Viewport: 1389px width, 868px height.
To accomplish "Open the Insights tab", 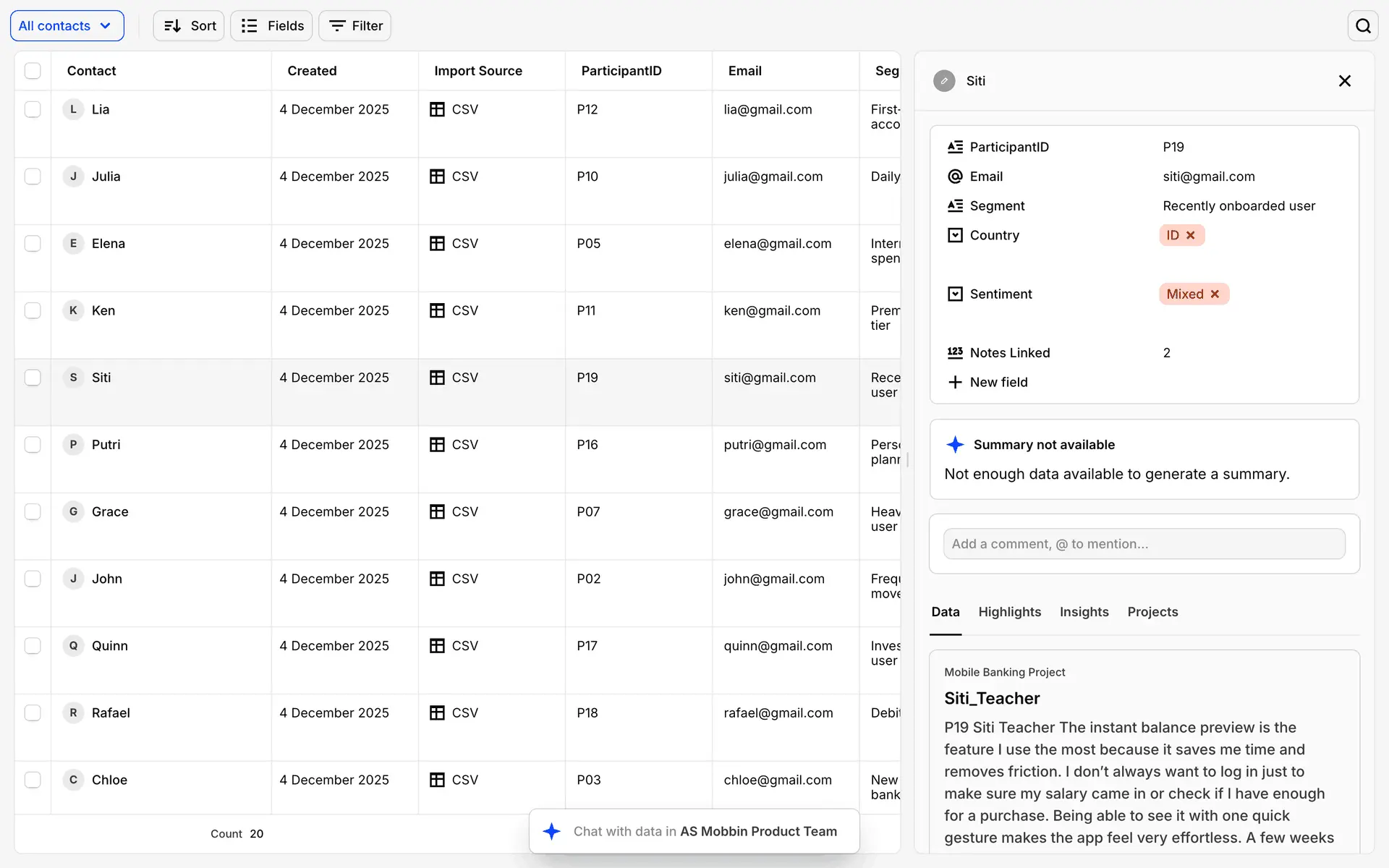I will tap(1084, 612).
